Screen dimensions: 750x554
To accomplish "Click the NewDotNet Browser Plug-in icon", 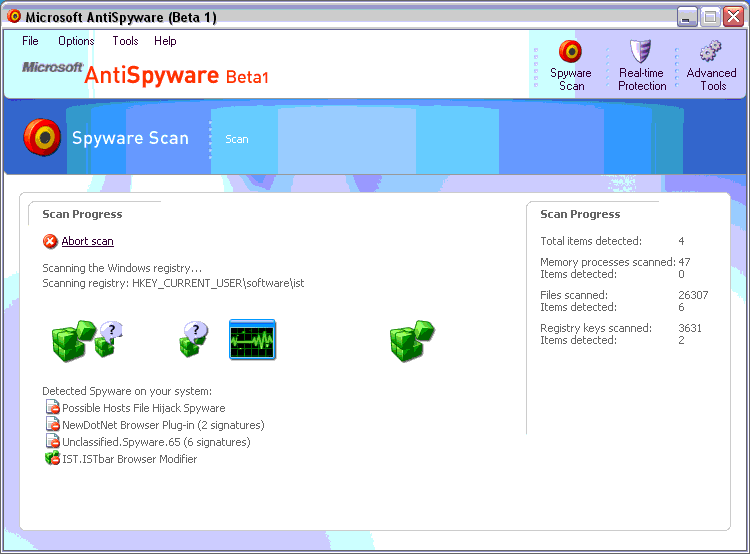I will pos(52,424).
